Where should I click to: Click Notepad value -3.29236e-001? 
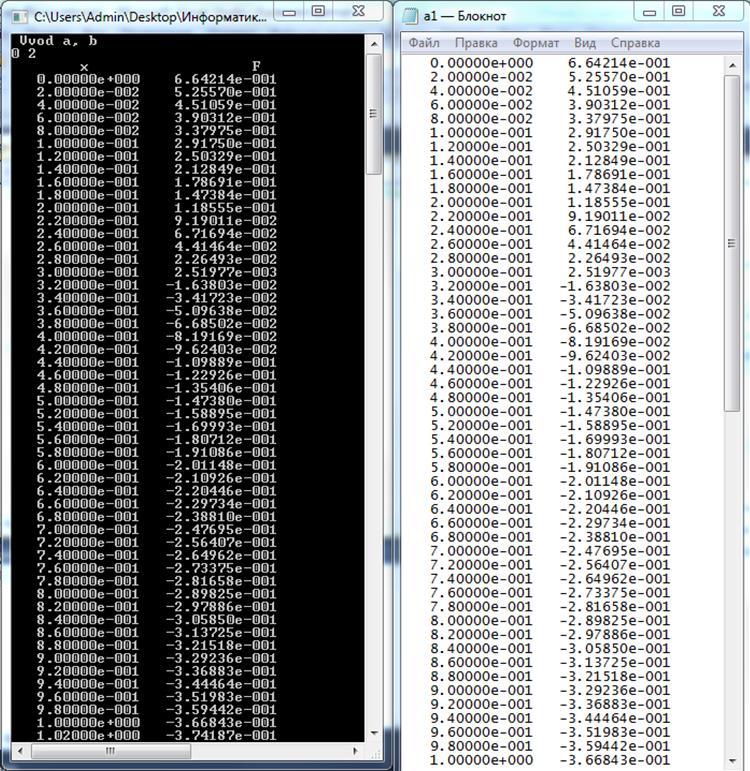(x=615, y=690)
